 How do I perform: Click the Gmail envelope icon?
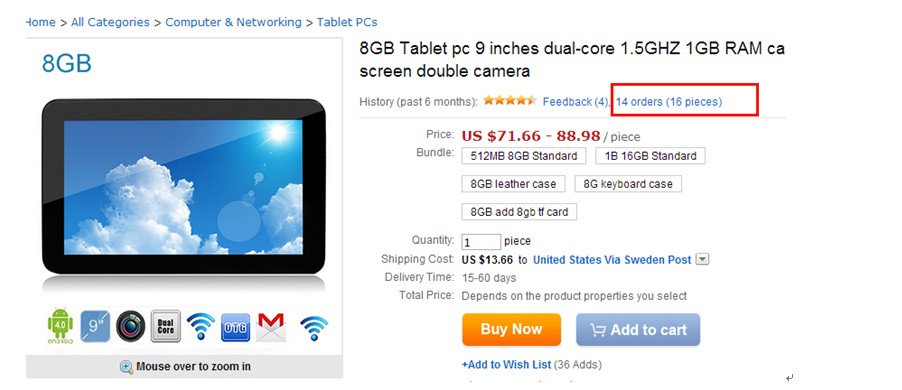tap(272, 327)
